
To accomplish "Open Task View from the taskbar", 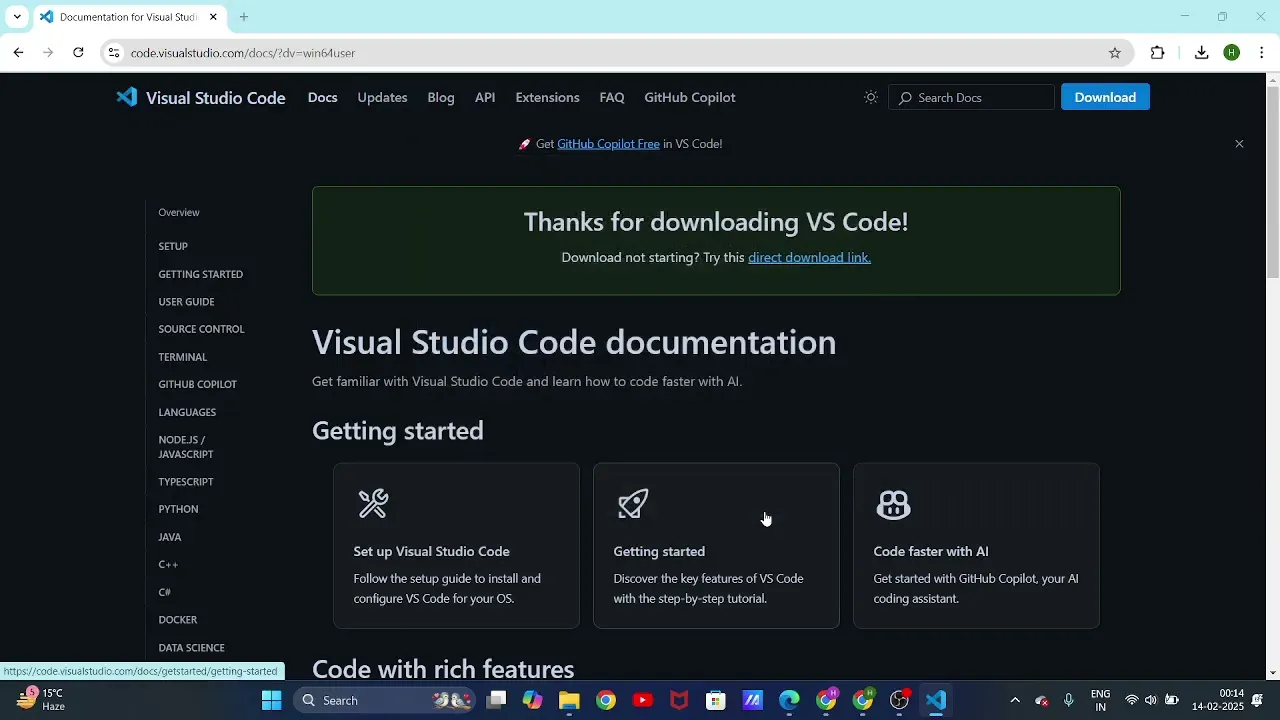I will click(496, 700).
